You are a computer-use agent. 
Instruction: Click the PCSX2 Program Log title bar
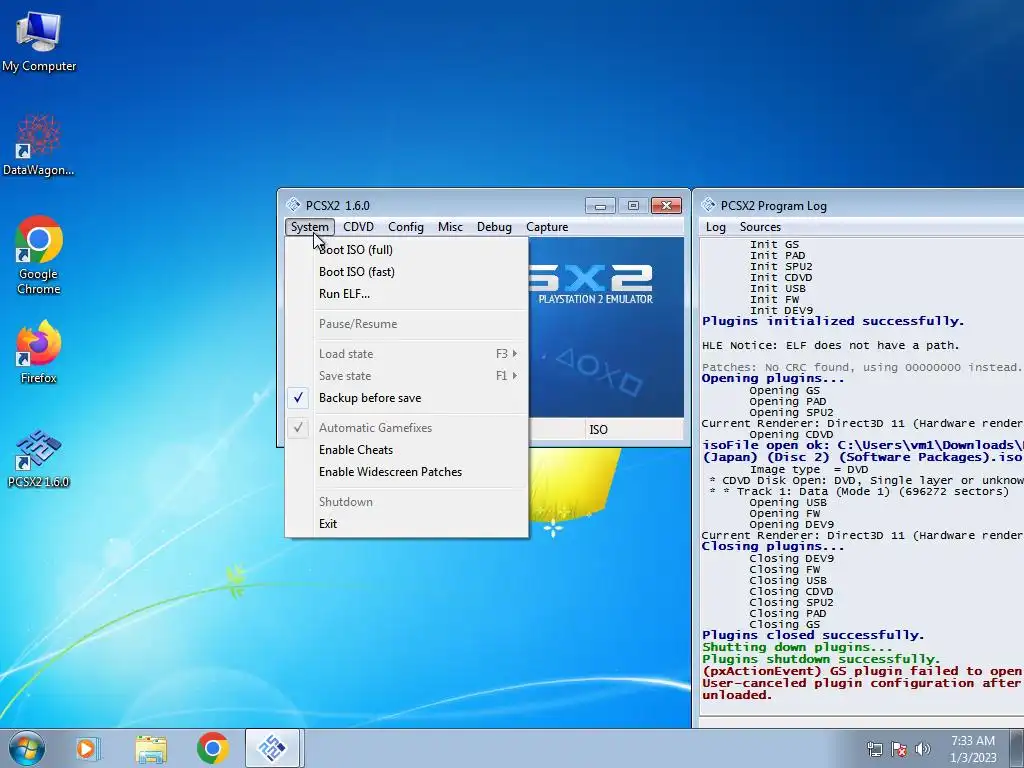pos(859,205)
